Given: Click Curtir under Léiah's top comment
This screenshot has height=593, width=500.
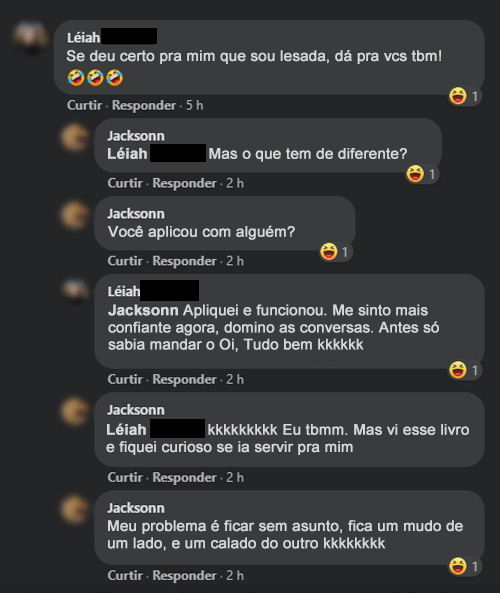Looking at the screenshot, I should [x=84, y=105].
